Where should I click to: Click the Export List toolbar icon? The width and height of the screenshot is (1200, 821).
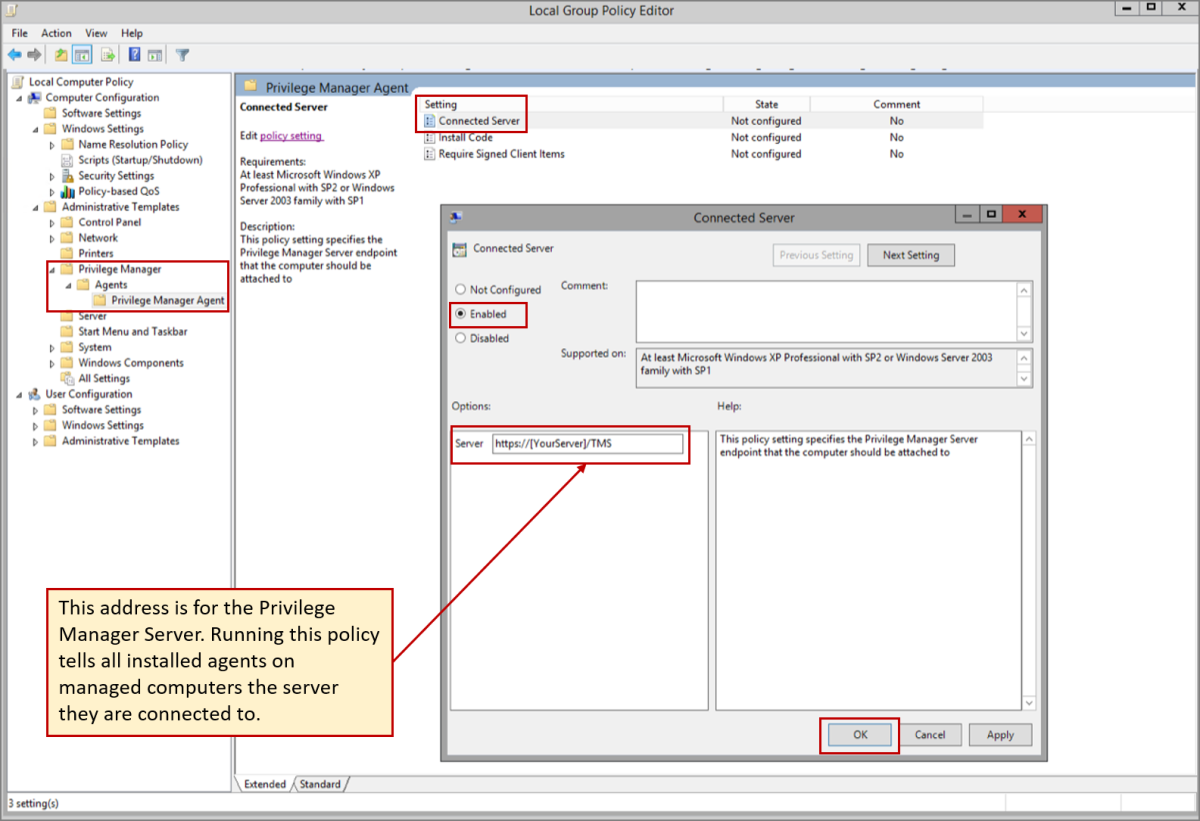coord(108,55)
